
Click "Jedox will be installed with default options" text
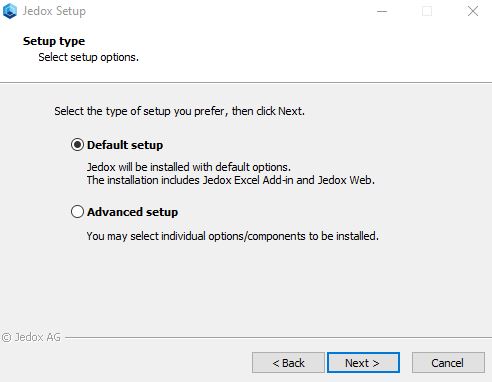coord(189,167)
